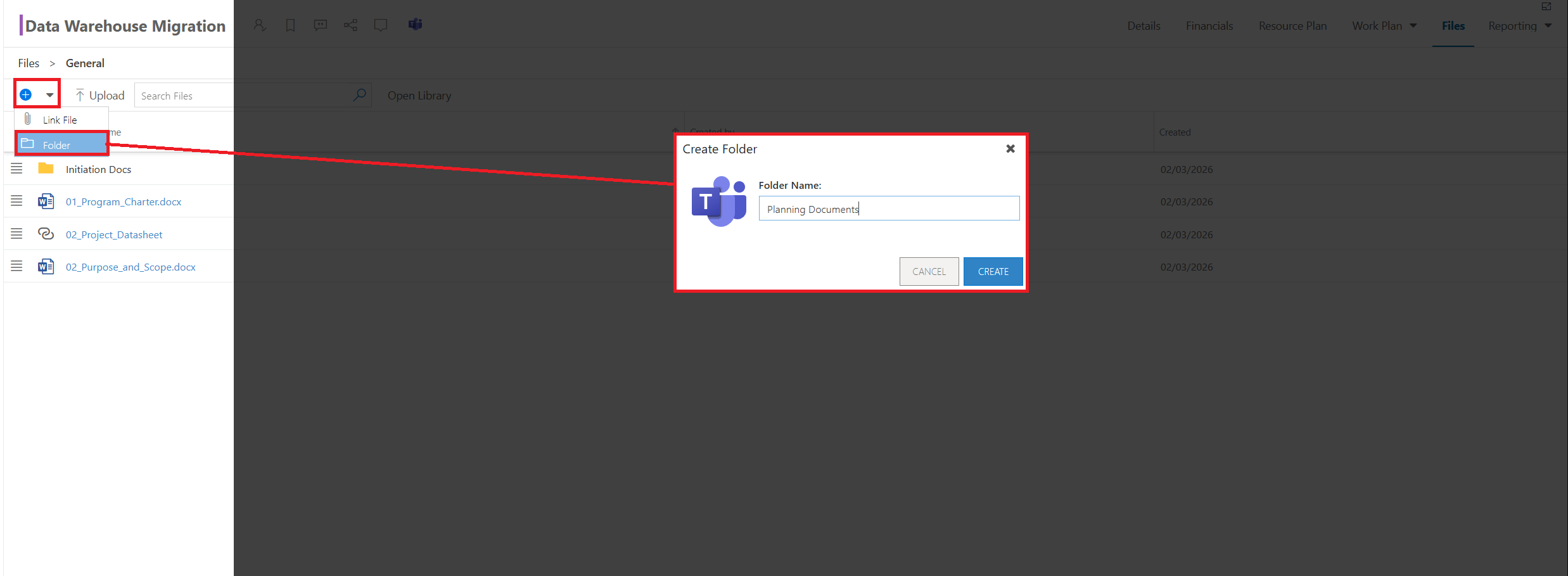Open the Initiation Docs folder name
This screenshot has width=1568, height=576.
click(x=98, y=170)
